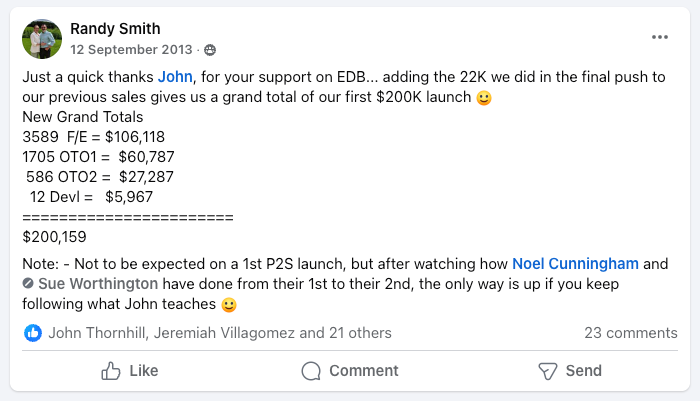
Task: Open the three-dot post options menu
Action: (x=659, y=37)
